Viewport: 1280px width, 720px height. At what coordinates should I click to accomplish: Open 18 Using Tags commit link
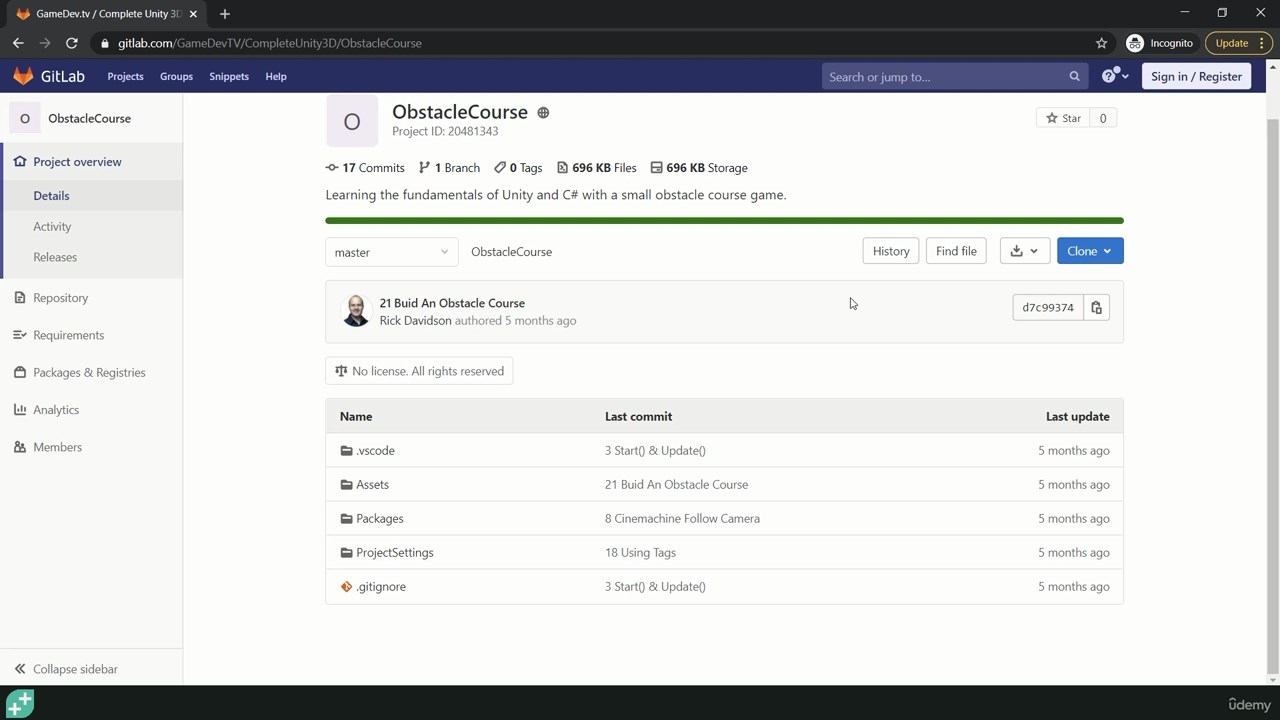point(640,552)
